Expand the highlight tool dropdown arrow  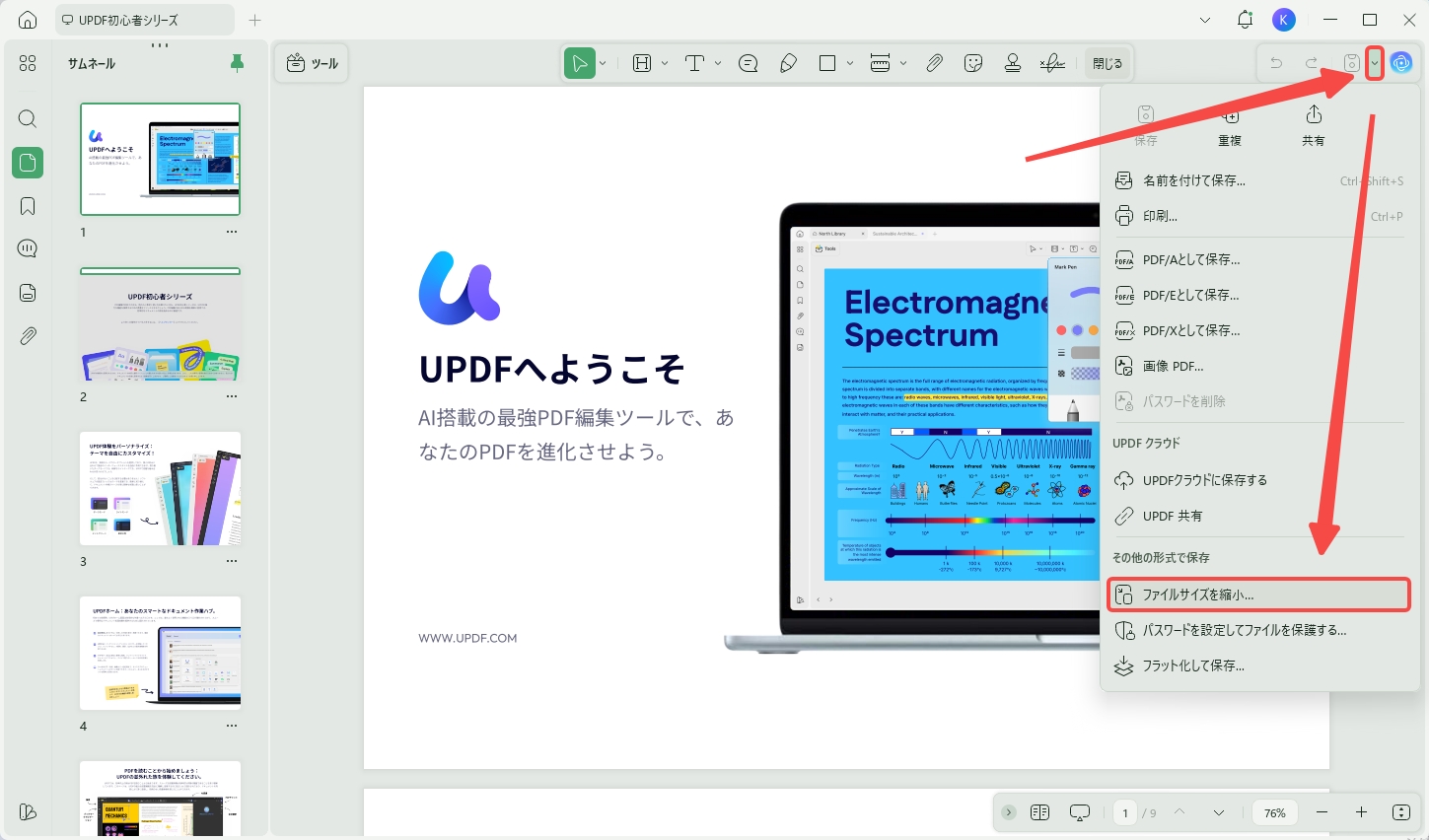tap(665, 63)
